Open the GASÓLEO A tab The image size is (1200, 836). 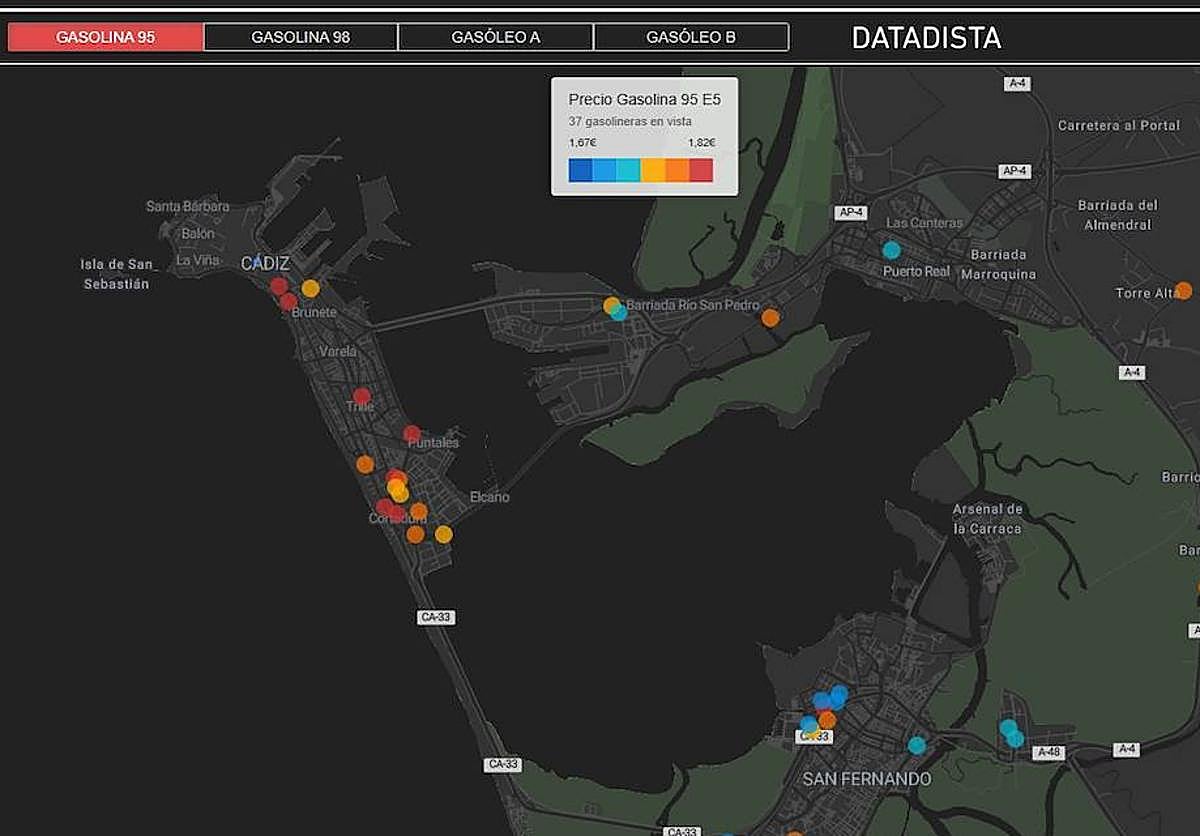[496, 37]
